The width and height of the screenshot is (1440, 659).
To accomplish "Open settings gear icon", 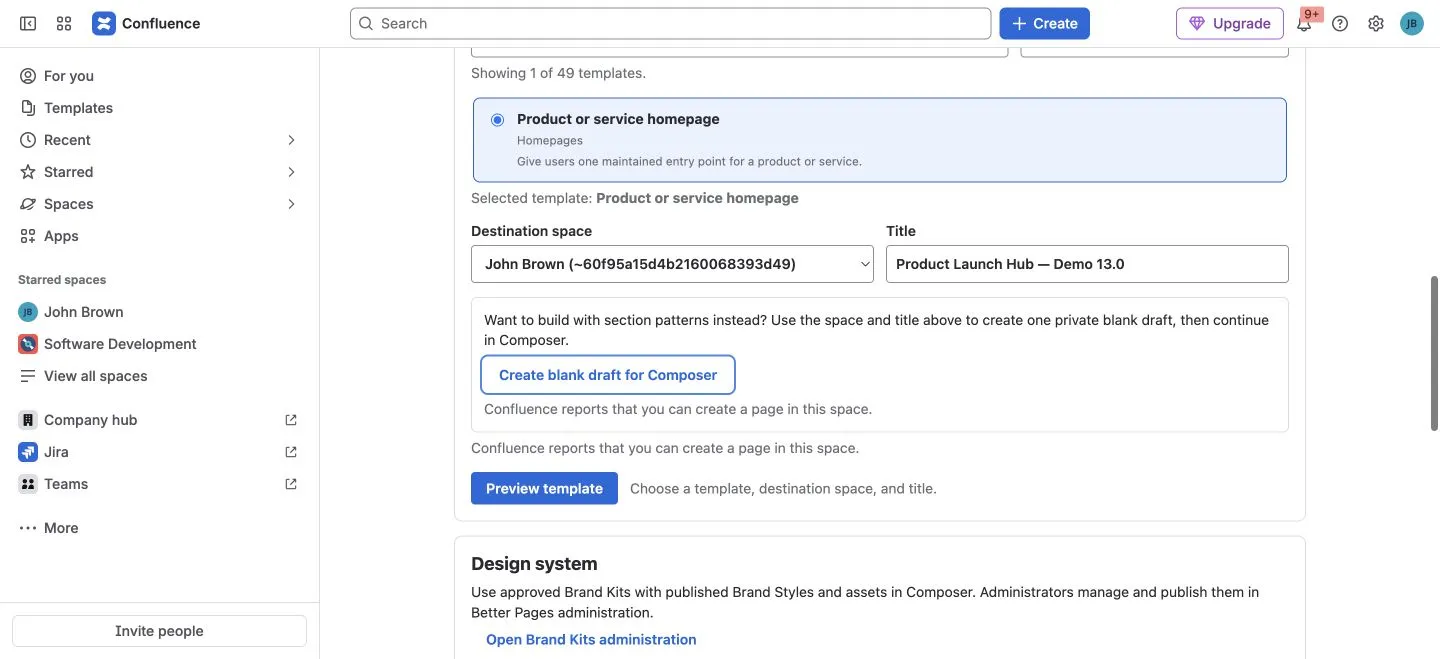I will 1376,23.
